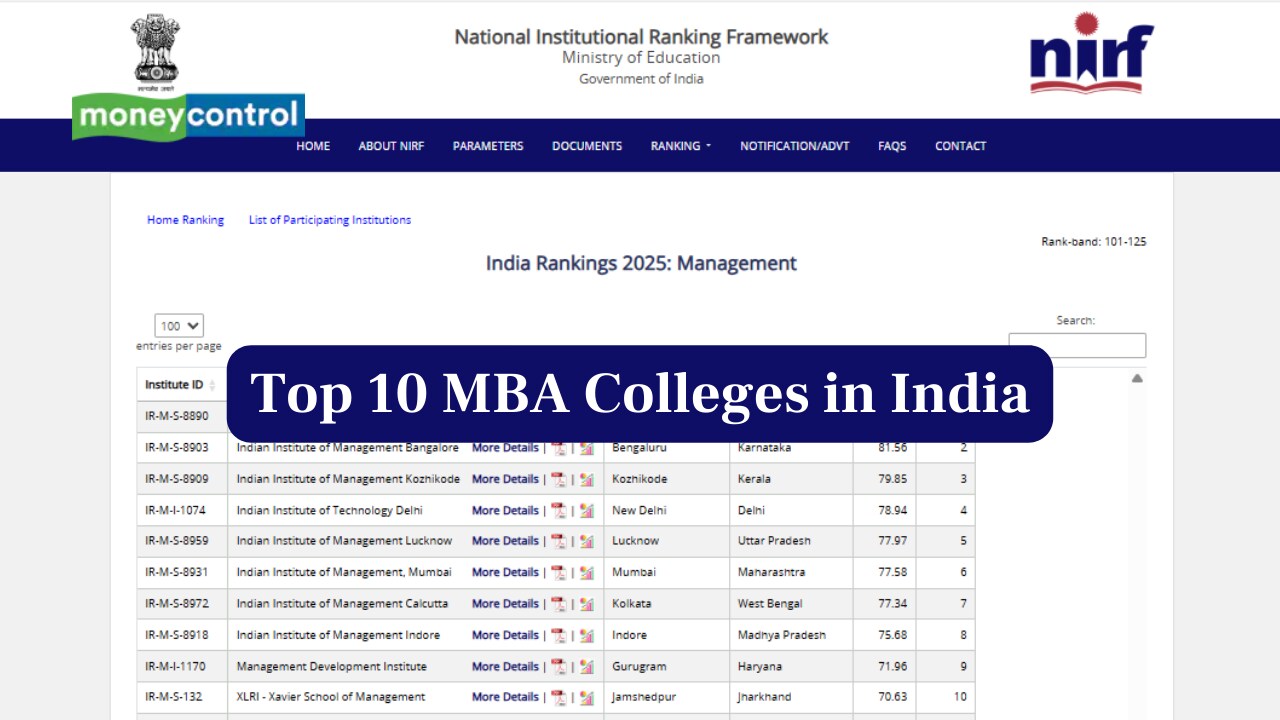Open FAQS menu item
Image resolution: width=1280 pixels, height=720 pixels.
[892, 146]
